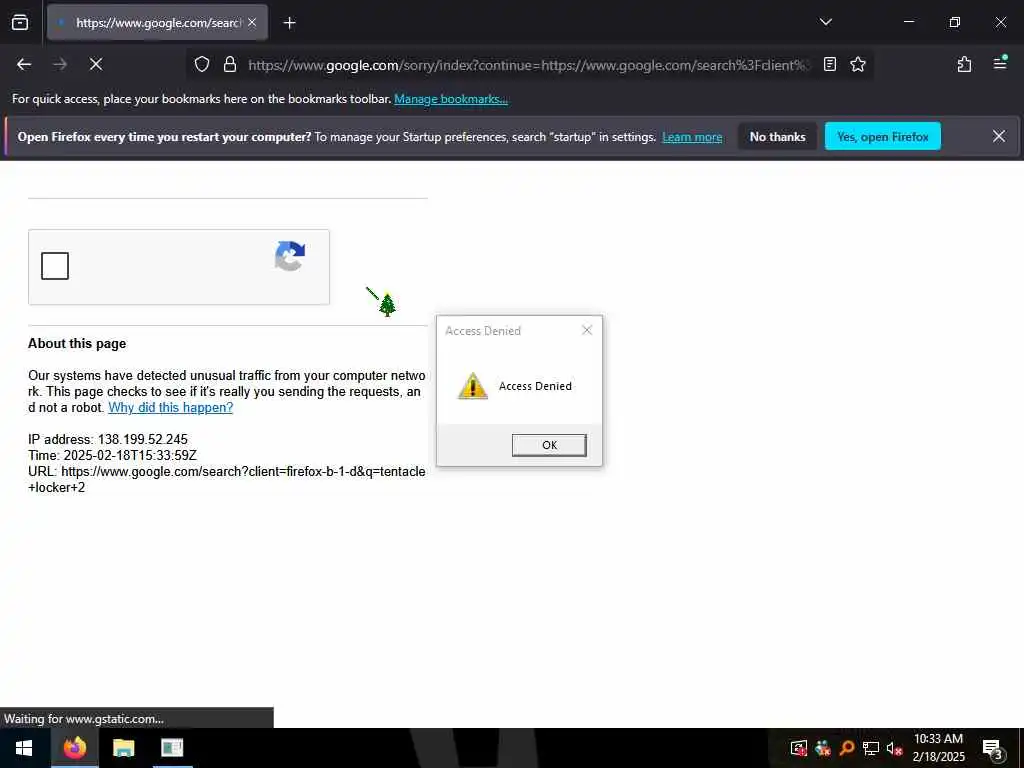Image resolution: width=1024 pixels, height=768 pixels.
Task: Open File Explorer from taskbar
Action: tap(123, 748)
